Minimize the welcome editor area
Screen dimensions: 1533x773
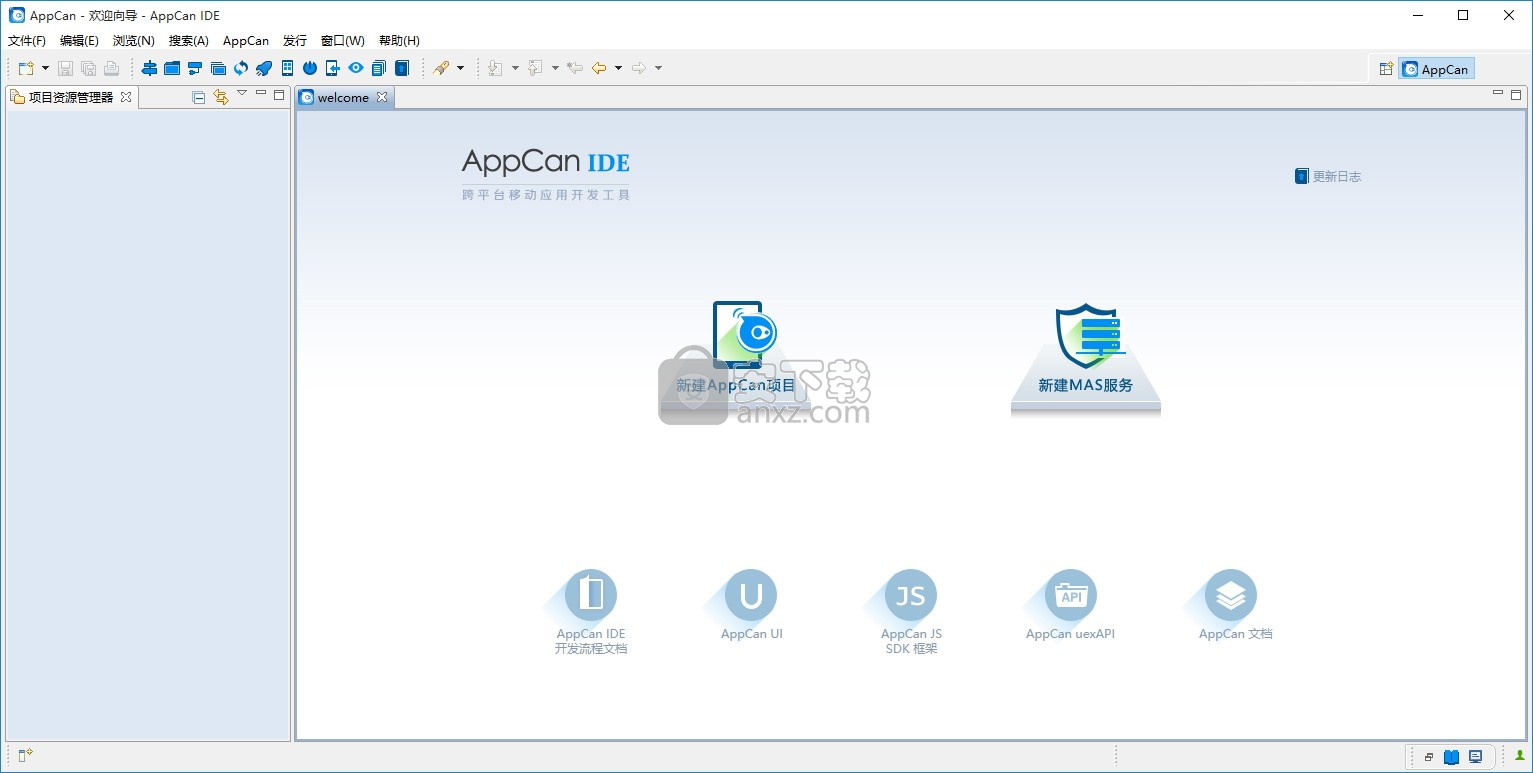(x=1498, y=94)
